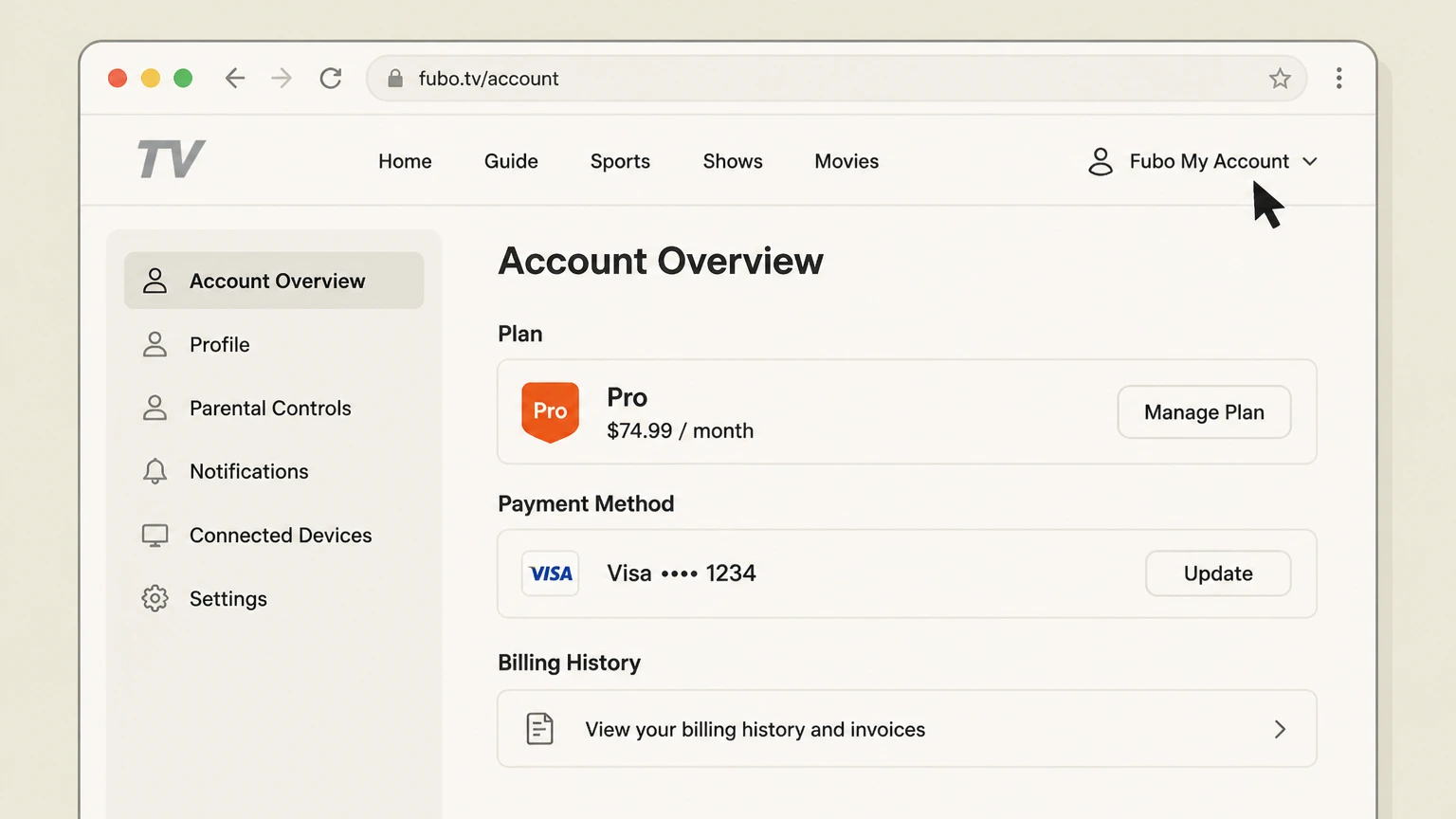
Task: Click the Billing History section heading
Action: 570,663
